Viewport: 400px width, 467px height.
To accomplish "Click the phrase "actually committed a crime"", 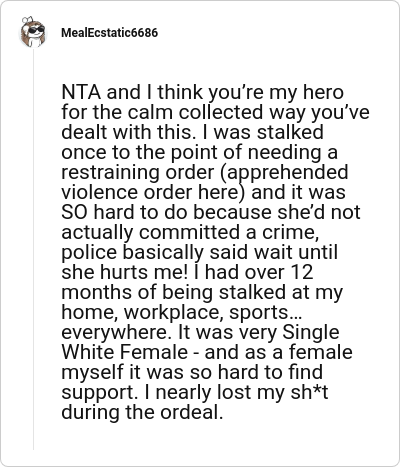I will click(190, 232).
